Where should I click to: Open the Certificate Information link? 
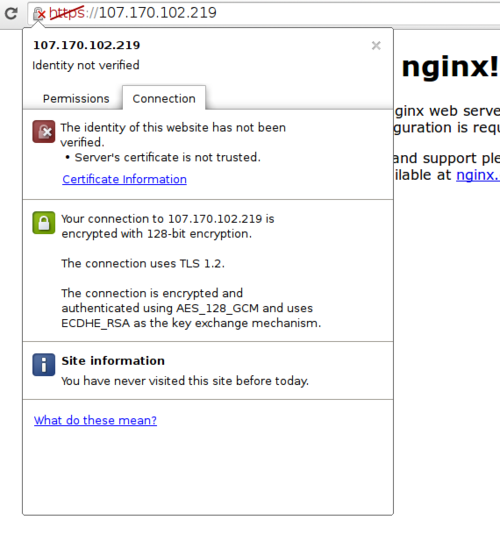124,179
